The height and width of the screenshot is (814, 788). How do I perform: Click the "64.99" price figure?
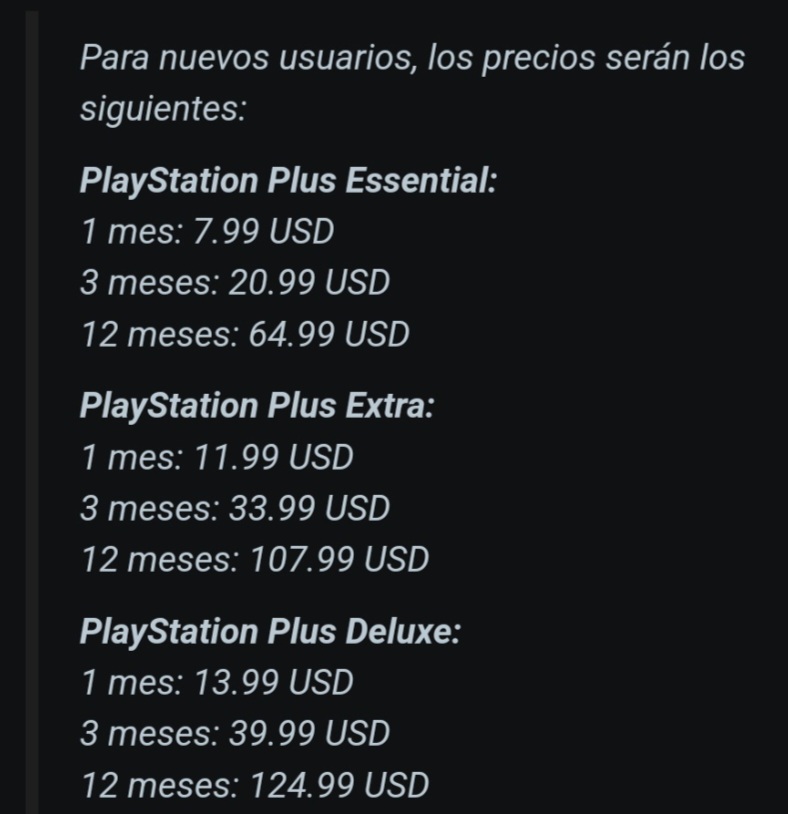[291, 334]
